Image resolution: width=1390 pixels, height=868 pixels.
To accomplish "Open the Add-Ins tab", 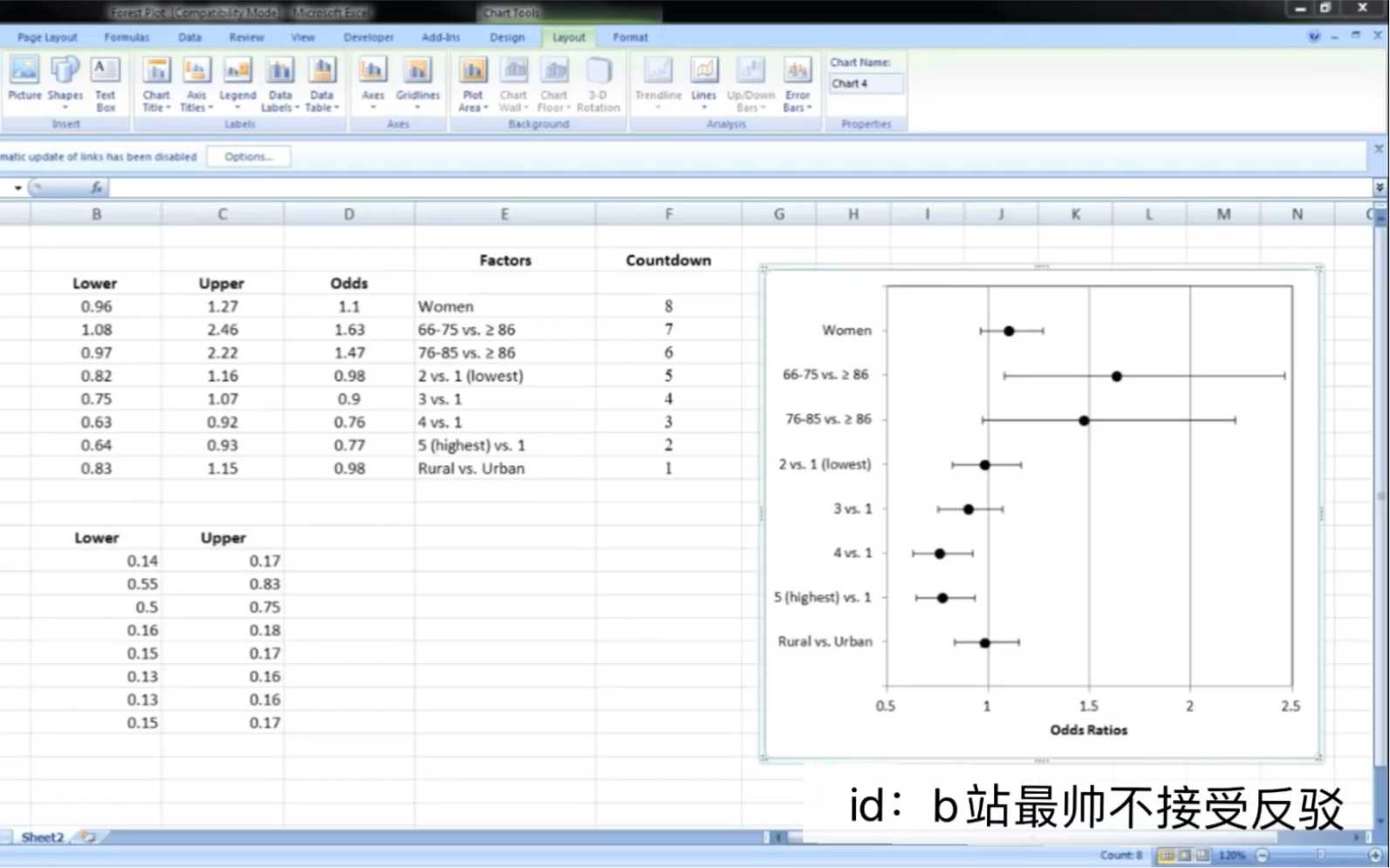I will 441,38.
